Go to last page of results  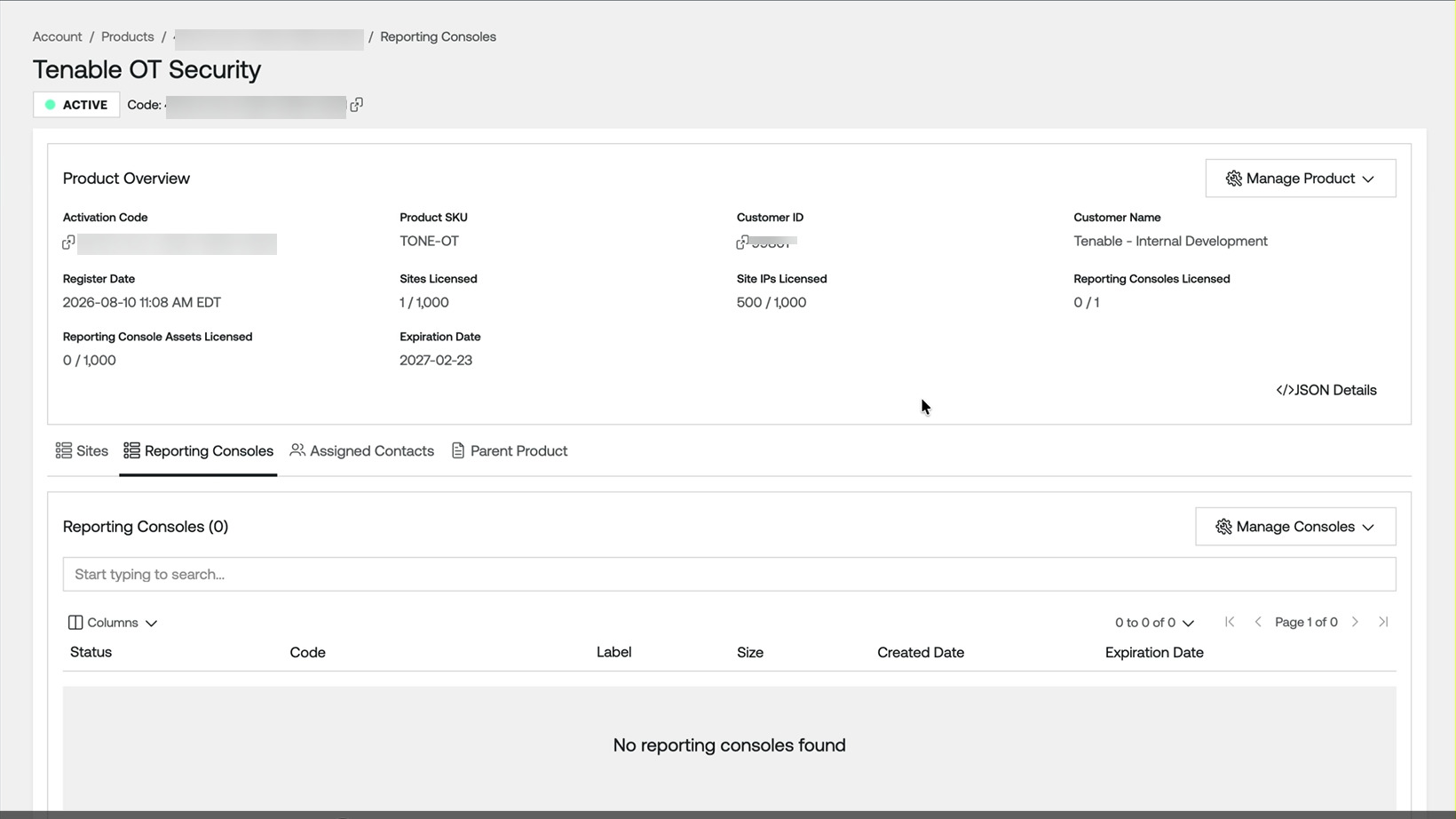click(x=1383, y=622)
